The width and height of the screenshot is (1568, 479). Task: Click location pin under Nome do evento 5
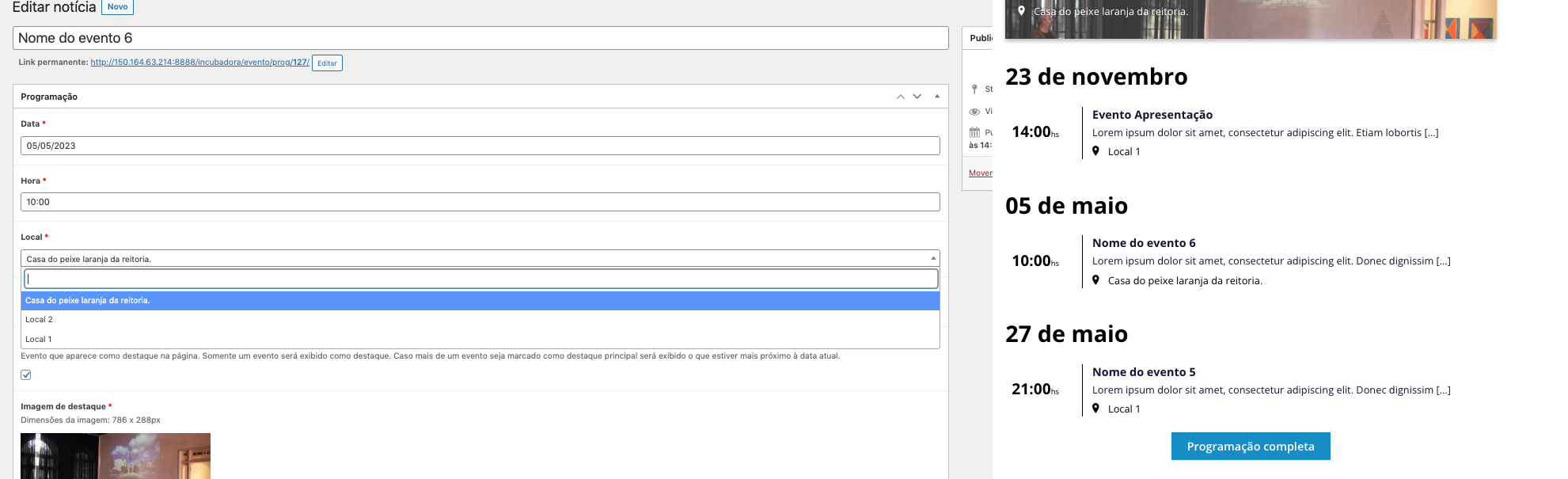[1095, 409]
